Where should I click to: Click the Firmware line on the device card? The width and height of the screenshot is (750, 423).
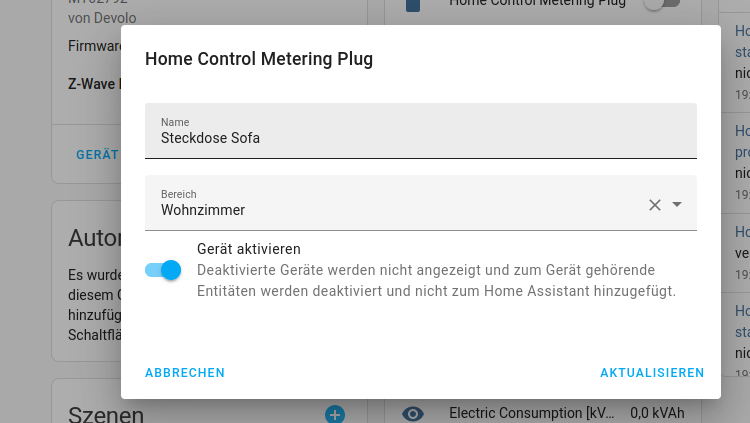point(94,46)
